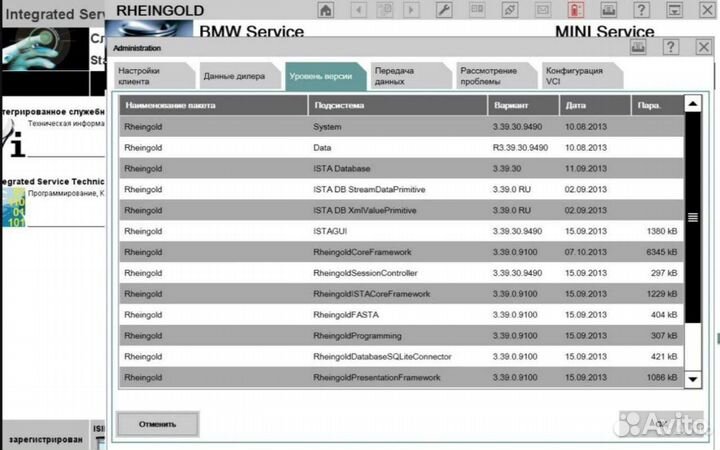
Task: Click the 1380 kB size cell
Action: (662, 231)
